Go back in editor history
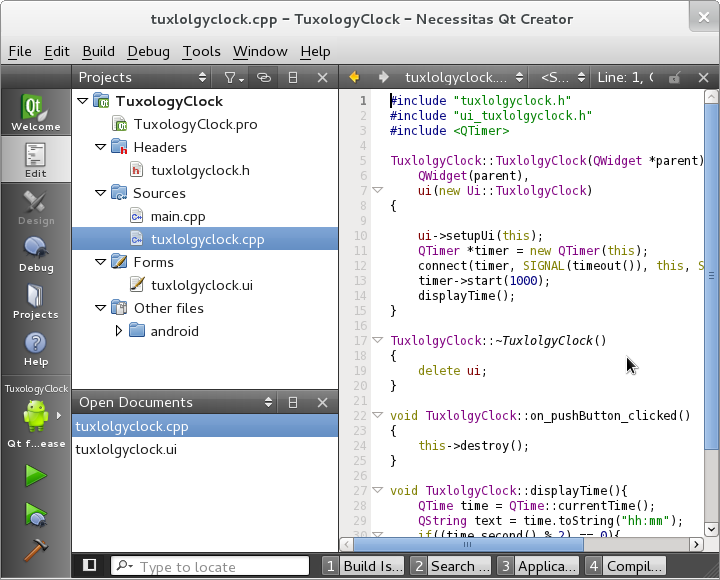The width and height of the screenshot is (720, 580). click(354, 77)
